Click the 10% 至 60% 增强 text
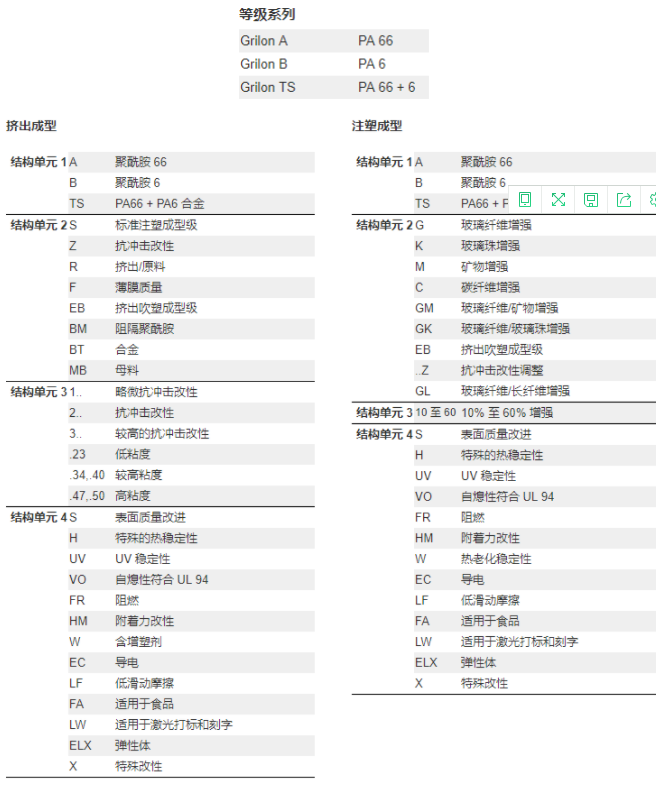The image size is (656, 789). pyautogui.click(x=506, y=412)
